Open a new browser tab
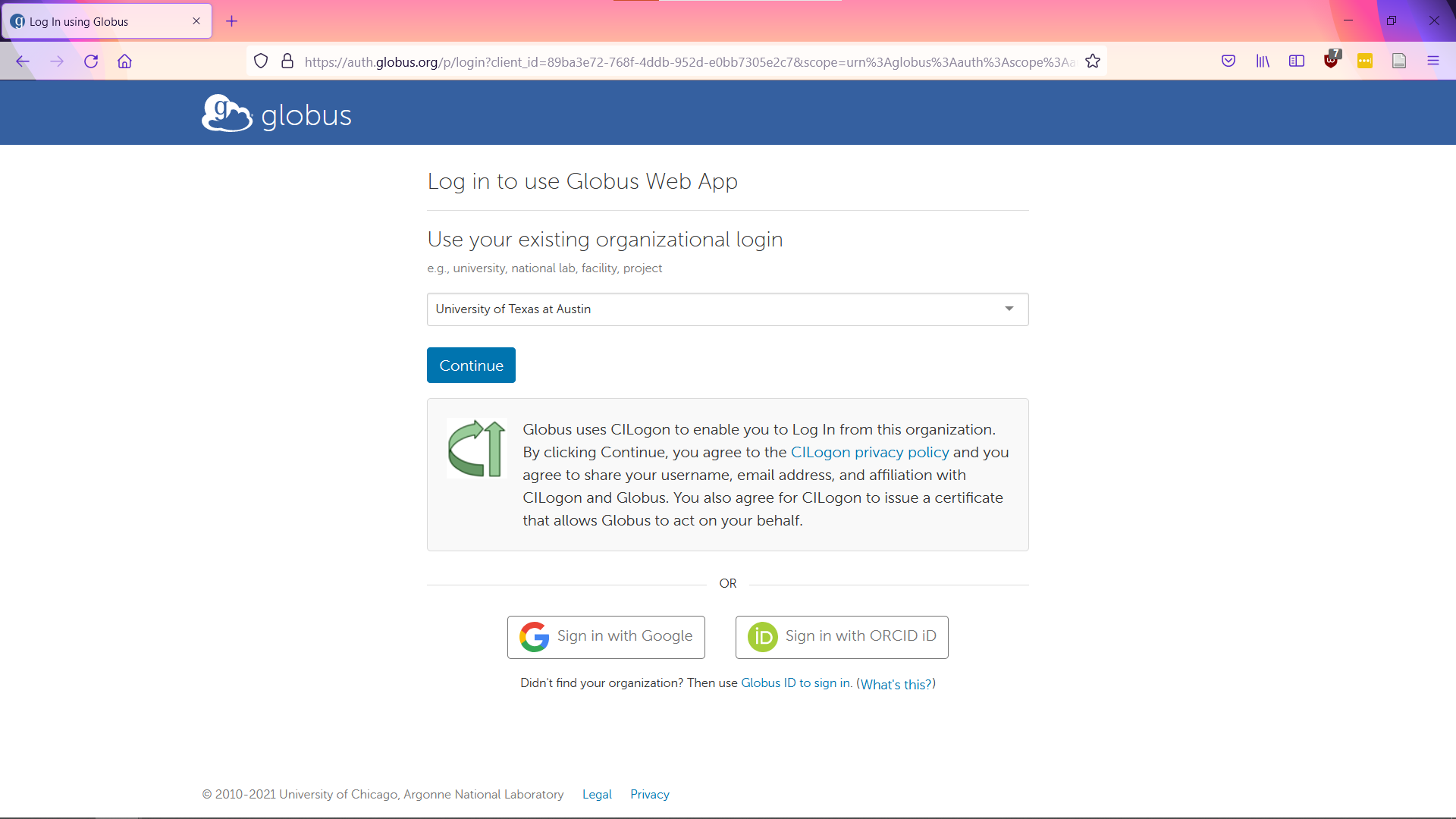This screenshot has width=1456, height=819. 232,20
